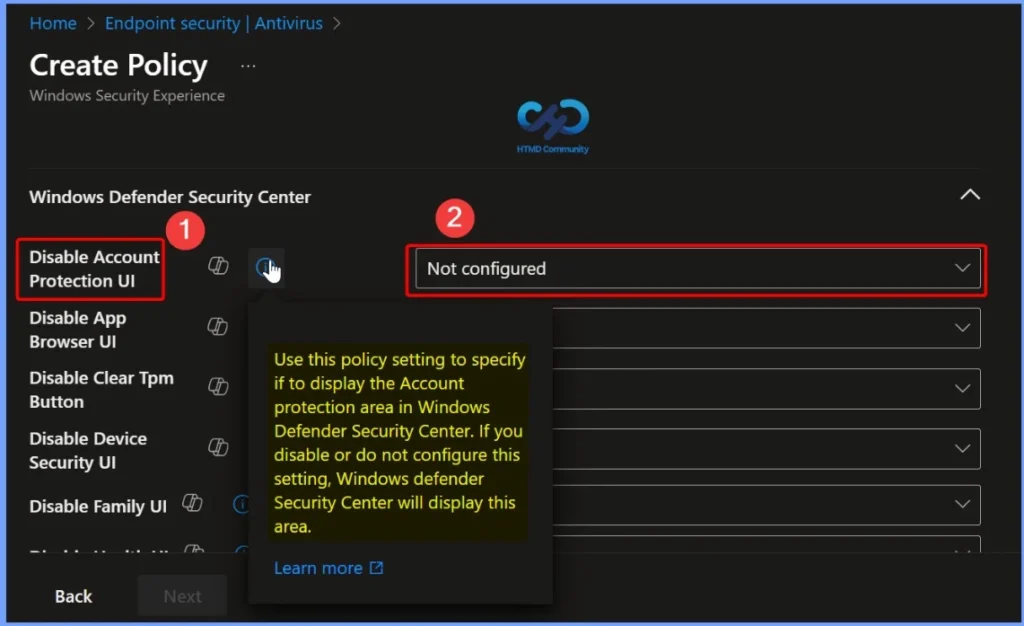The image size is (1024, 626).
Task: Navigate to Endpoint security Antivirus breadcrumb
Action: click(x=213, y=23)
